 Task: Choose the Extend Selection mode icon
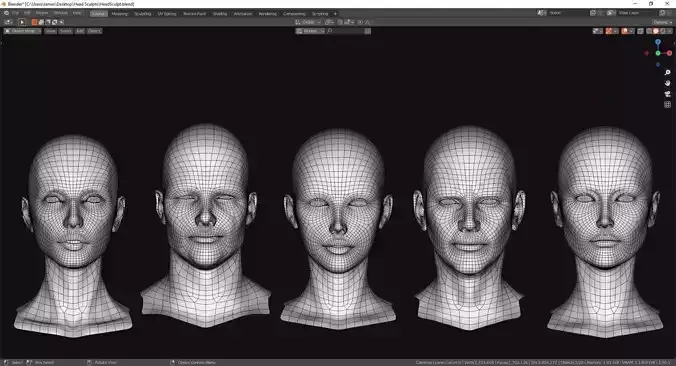click(41, 22)
